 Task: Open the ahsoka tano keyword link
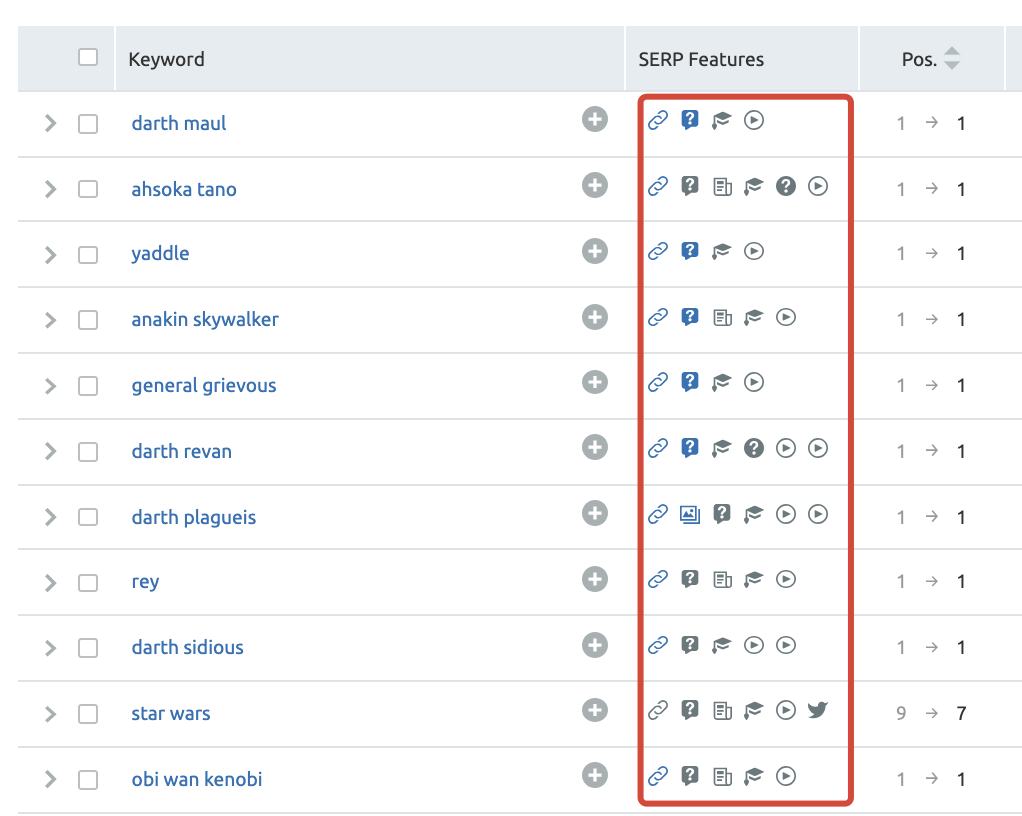click(x=184, y=189)
